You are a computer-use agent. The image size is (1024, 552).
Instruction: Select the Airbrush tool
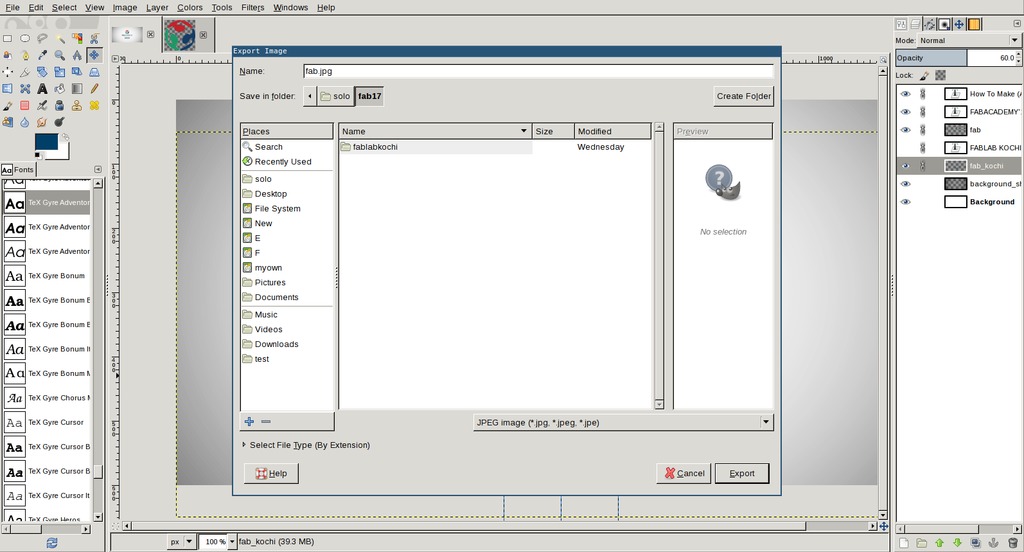click(42, 105)
